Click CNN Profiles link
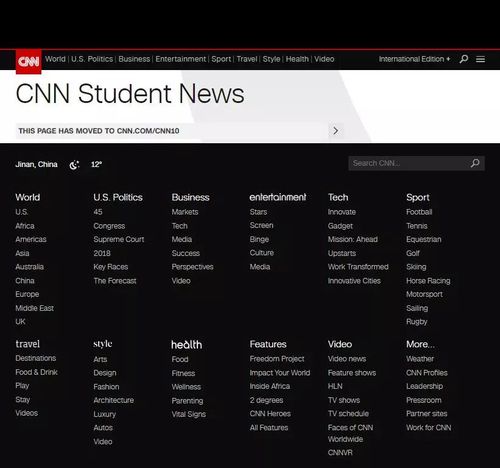This screenshot has width=500, height=468. (427, 373)
